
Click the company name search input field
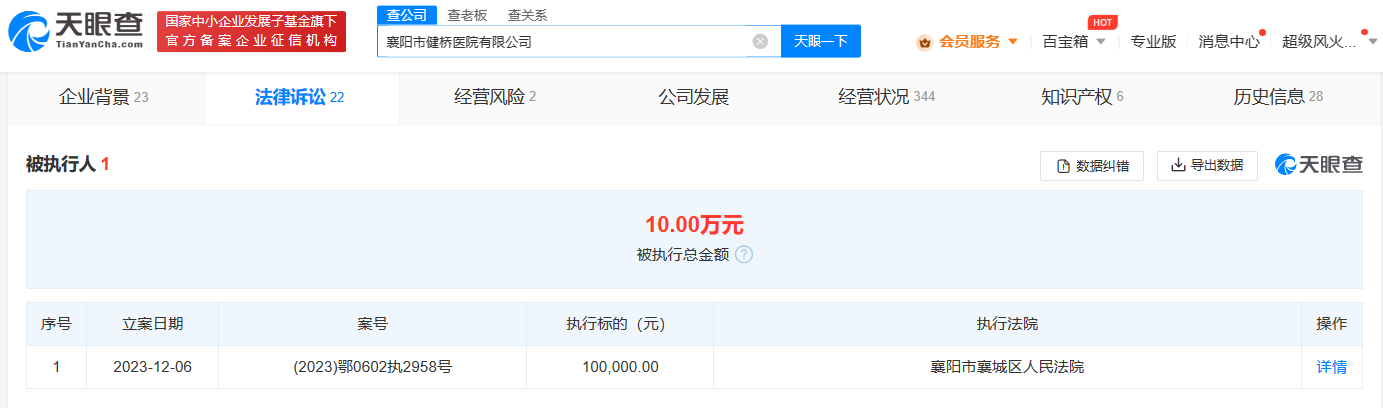565,42
